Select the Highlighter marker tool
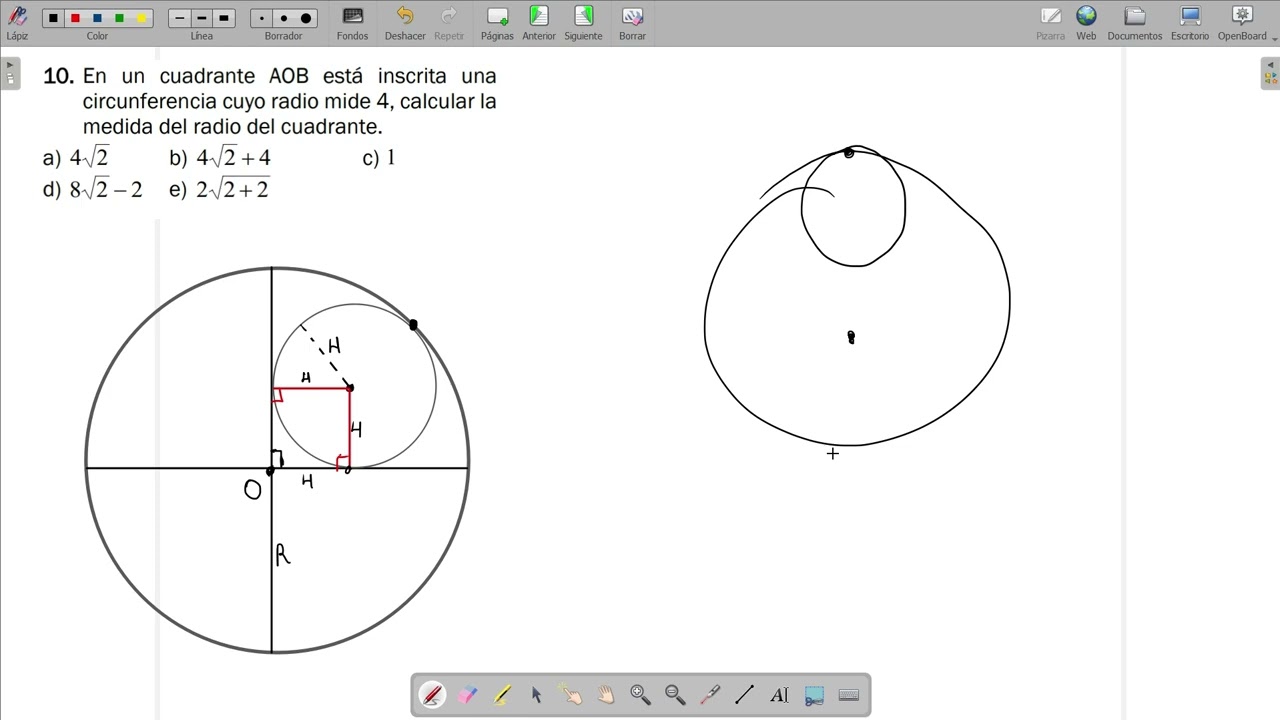The height and width of the screenshot is (720, 1280). (502, 695)
